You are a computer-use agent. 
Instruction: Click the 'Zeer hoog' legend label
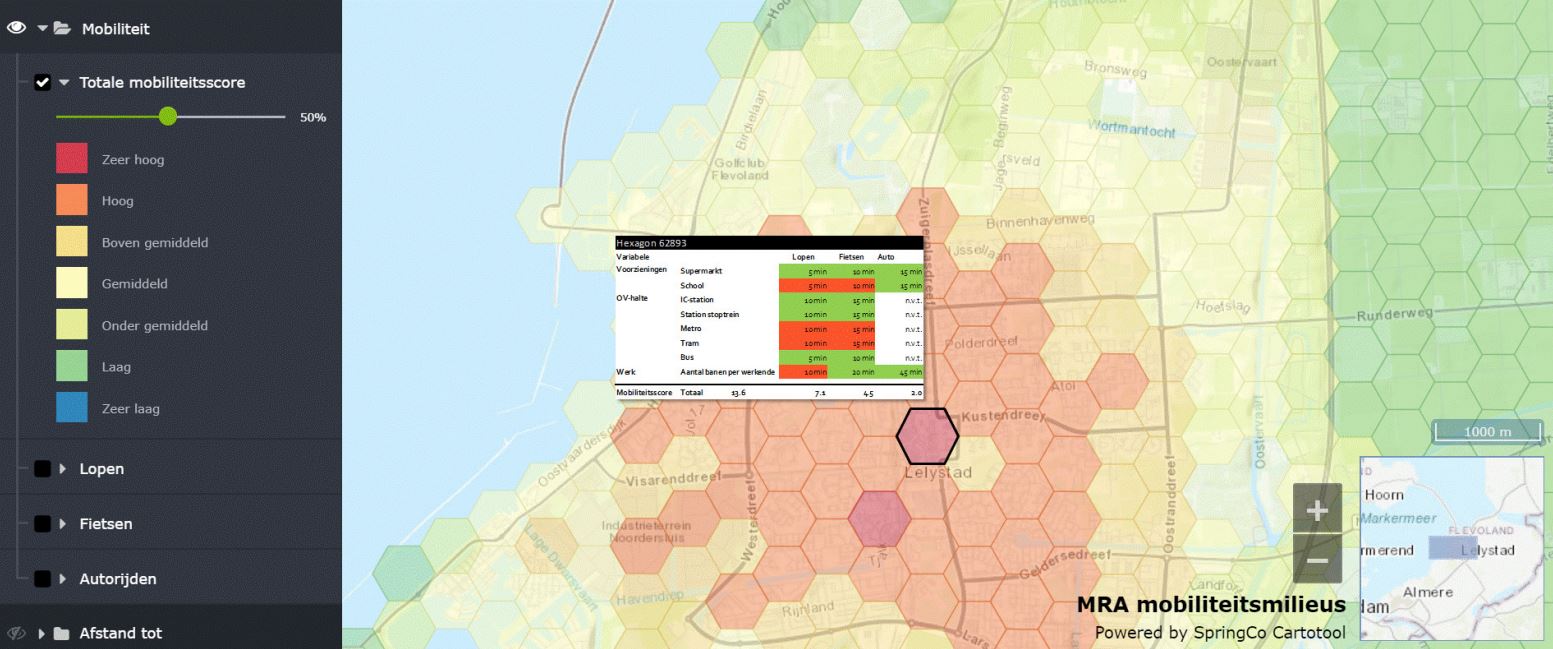[x=133, y=160]
